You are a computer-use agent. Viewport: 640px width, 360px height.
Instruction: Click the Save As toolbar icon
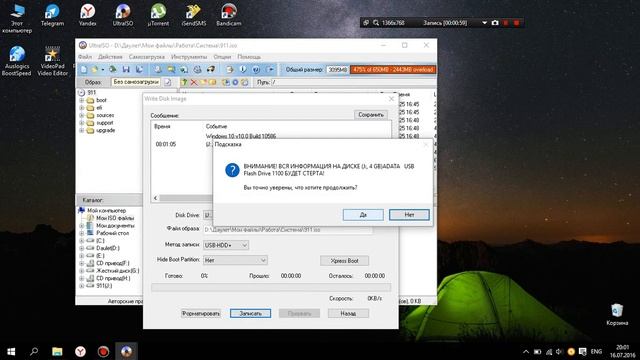tap(139, 70)
